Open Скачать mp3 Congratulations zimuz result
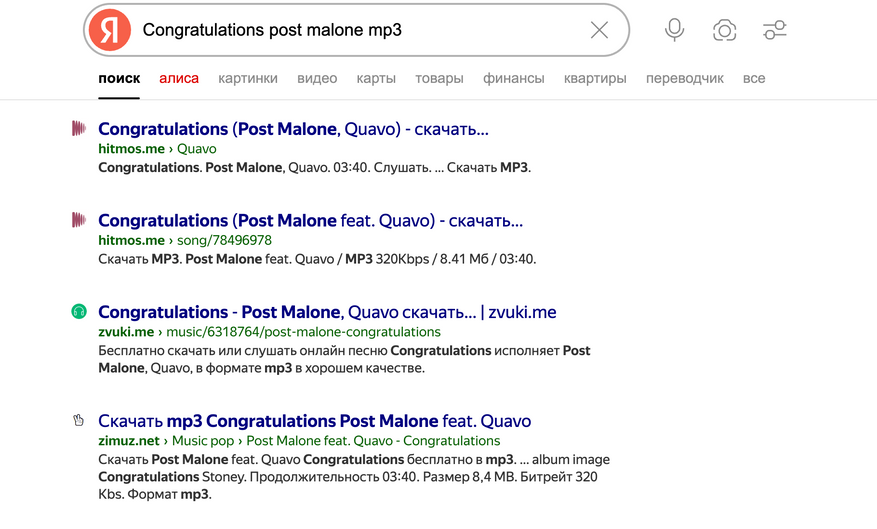This screenshot has height=529, width=877. 314,421
